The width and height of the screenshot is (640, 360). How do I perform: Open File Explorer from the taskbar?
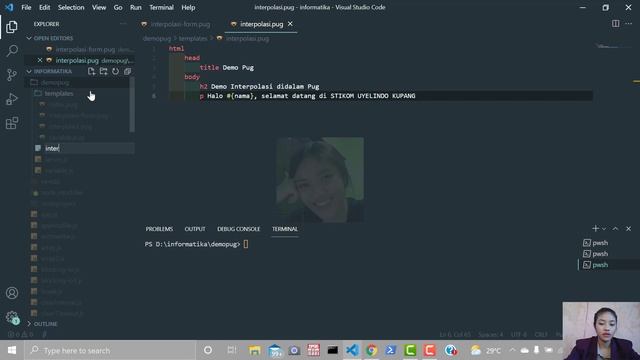[x=255, y=350]
